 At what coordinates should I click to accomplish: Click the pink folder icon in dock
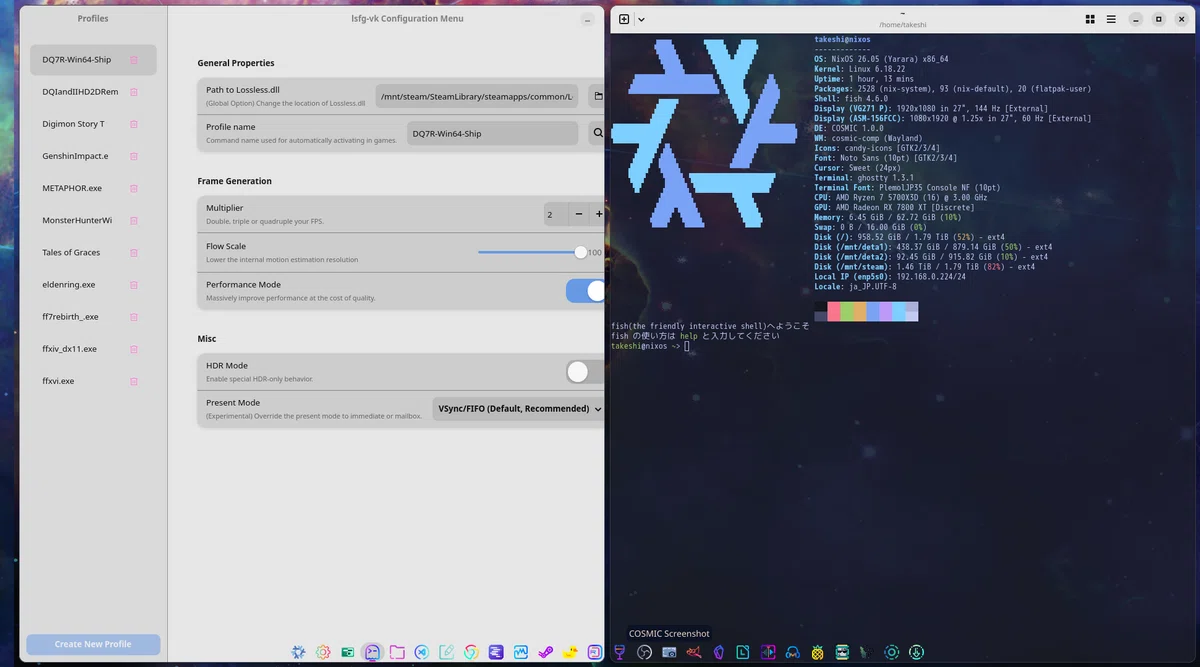pos(397,652)
